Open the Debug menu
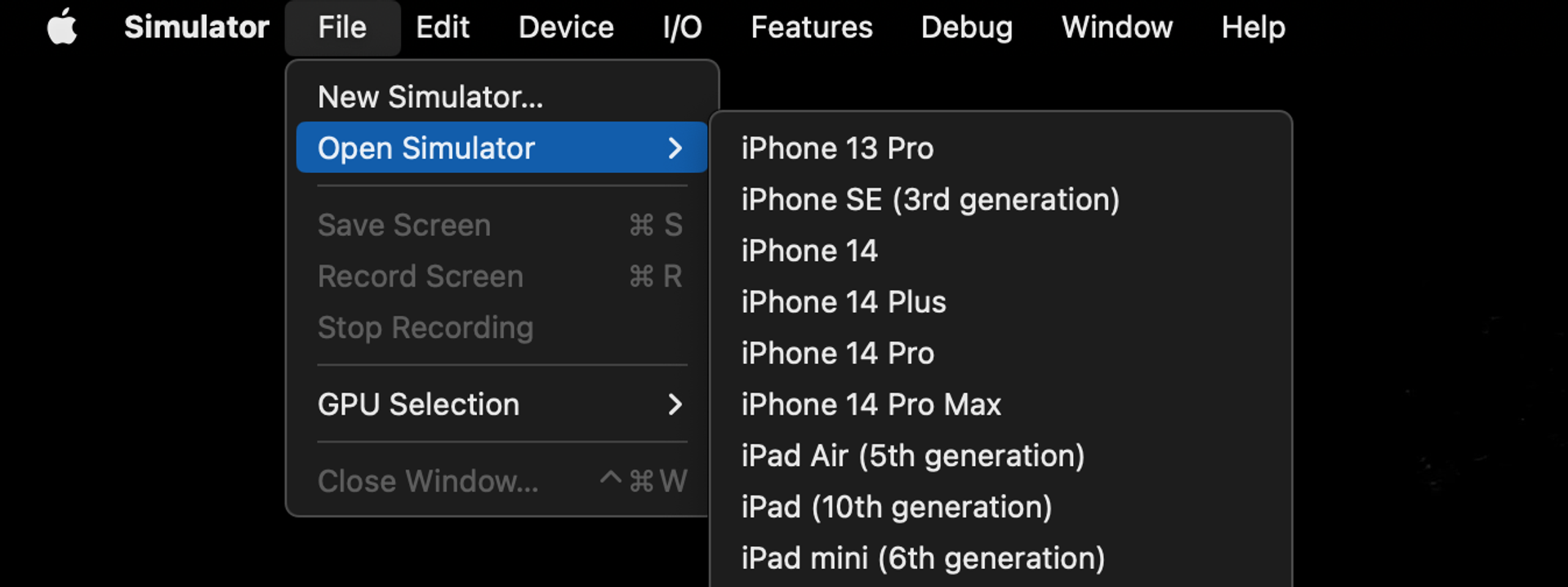Viewport: 1568px width, 587px height. click(x=967, y=27)
